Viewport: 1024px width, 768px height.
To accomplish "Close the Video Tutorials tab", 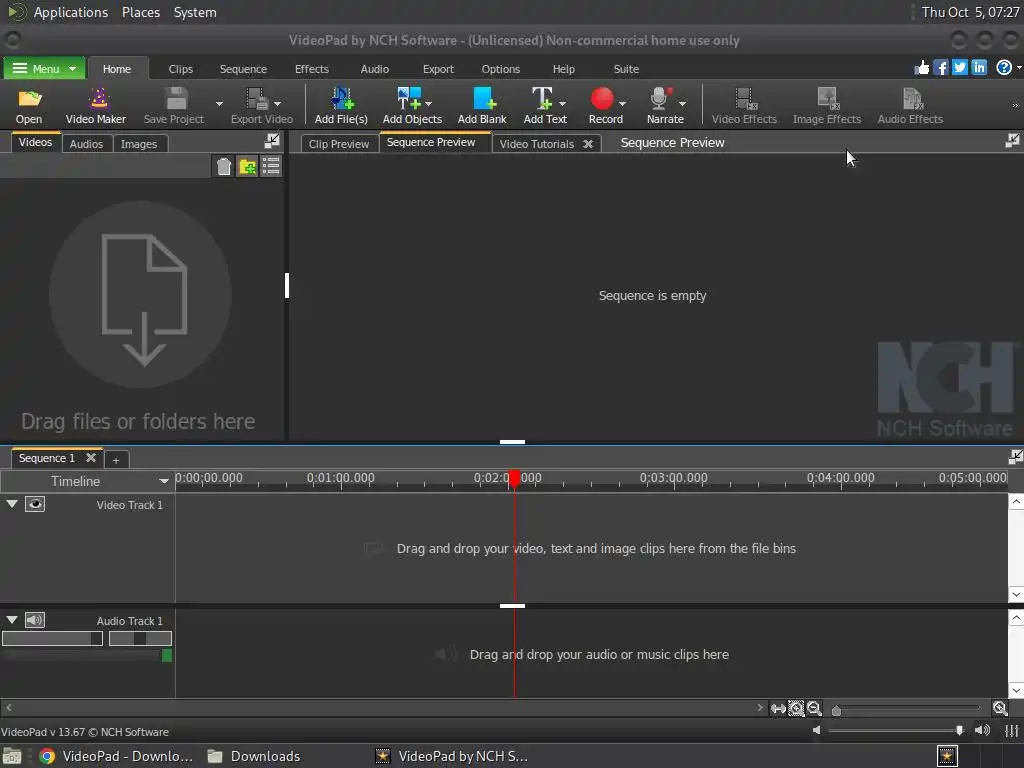I will pos(588,144).
